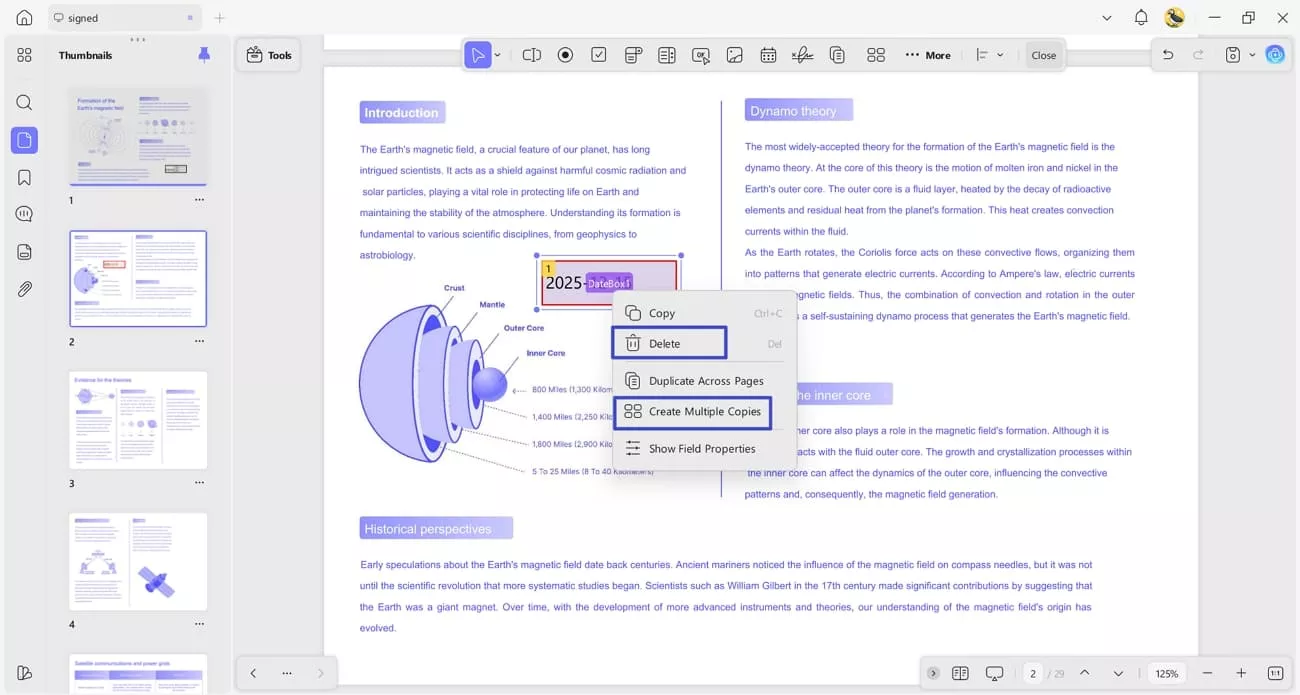This screenshot has width=1300, height=695.
Task: Click the save icon
Action: (1233, 55)
